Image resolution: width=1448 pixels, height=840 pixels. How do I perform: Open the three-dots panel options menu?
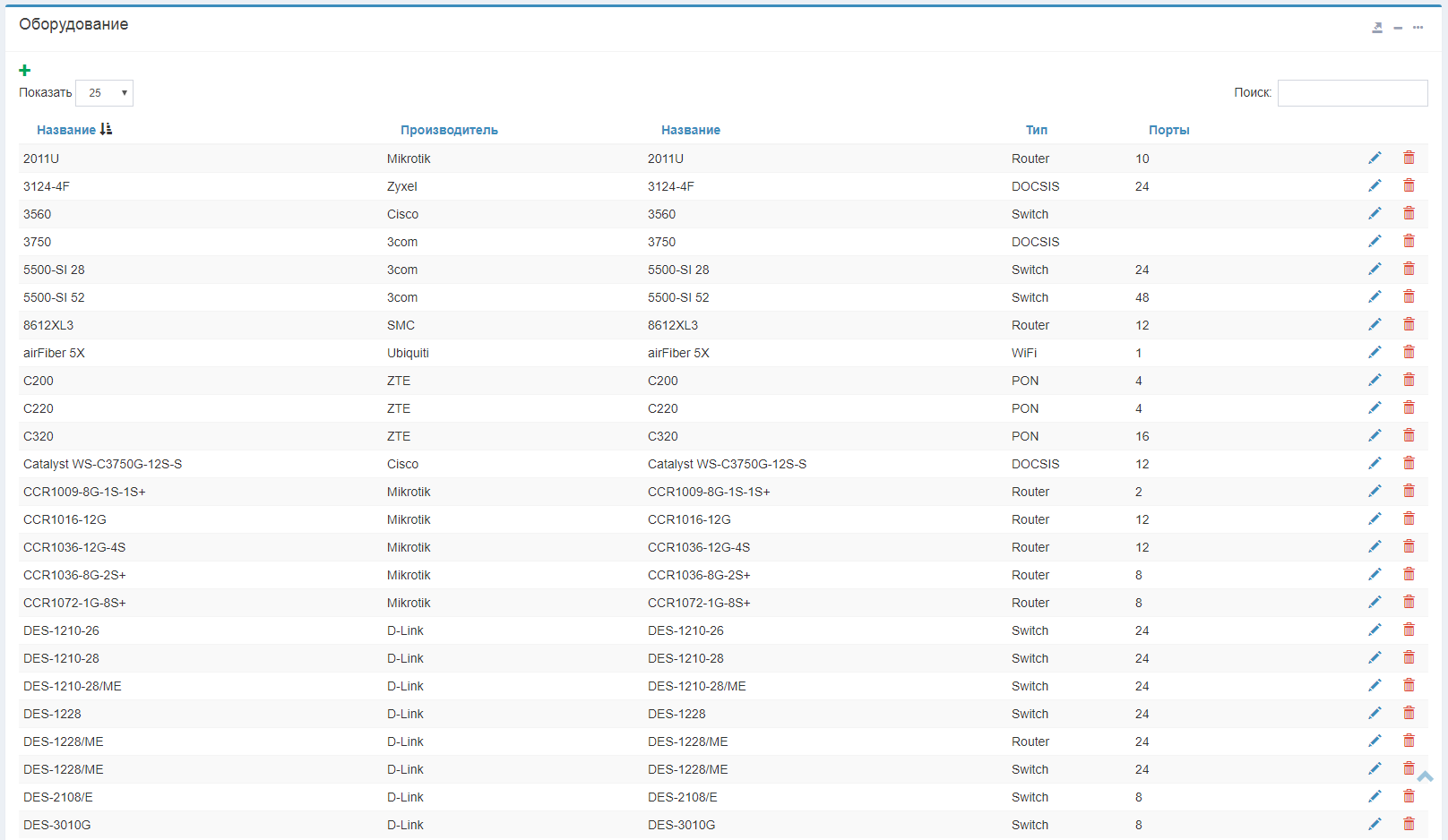[x=1418, y=28]
